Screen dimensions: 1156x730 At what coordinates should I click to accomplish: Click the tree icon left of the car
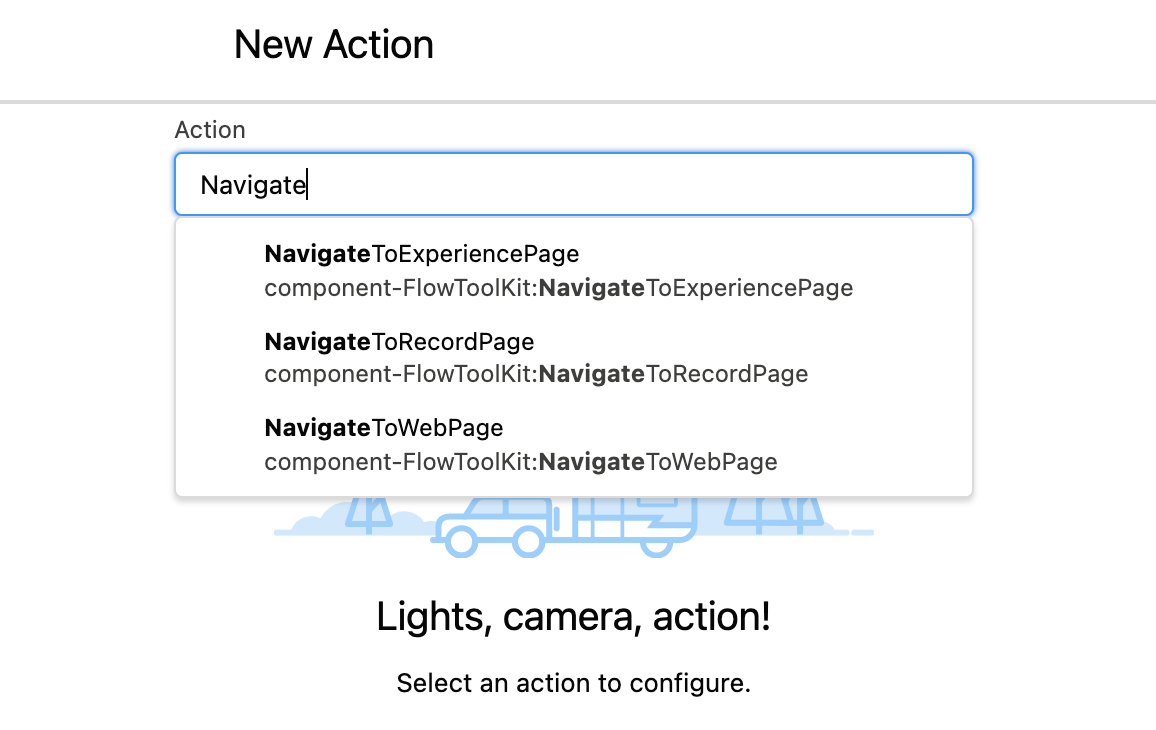tap(371, 512)
